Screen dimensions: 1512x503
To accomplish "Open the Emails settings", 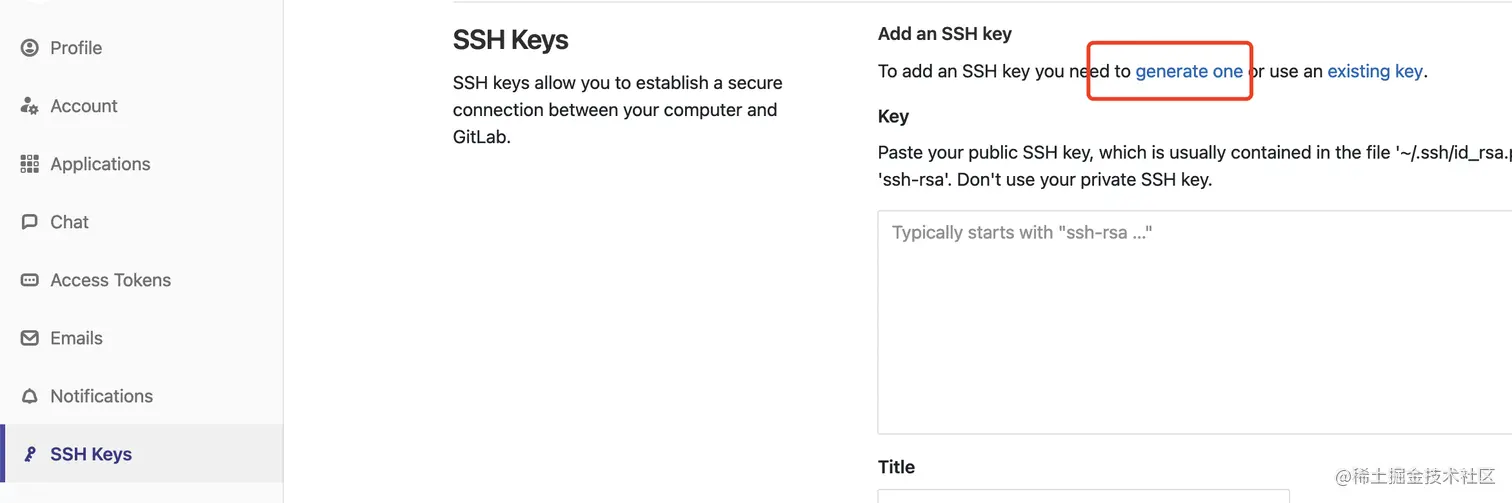I will [x=76, y=338].
